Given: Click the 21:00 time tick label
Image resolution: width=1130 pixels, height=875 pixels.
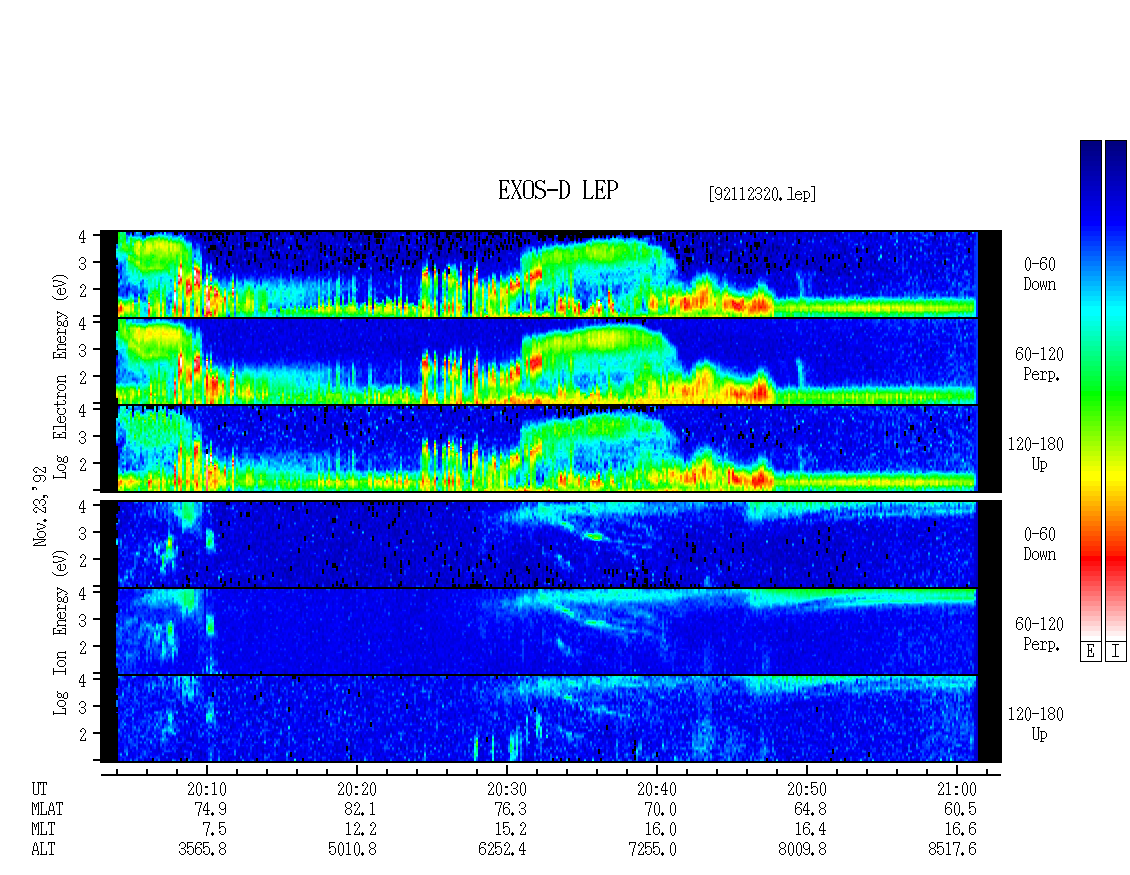Looking at the screenshot, I should [956, 789].
